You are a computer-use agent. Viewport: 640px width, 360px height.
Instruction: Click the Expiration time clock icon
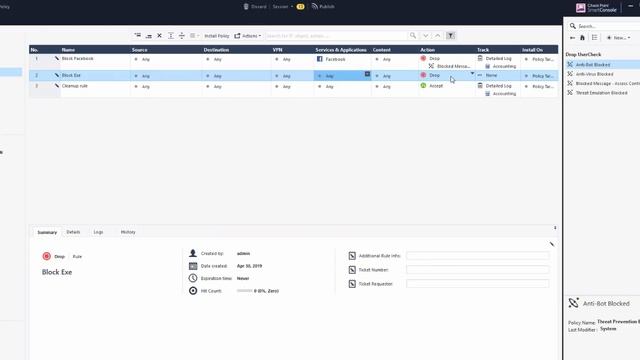pyautogui.click(x=193, y=278)
